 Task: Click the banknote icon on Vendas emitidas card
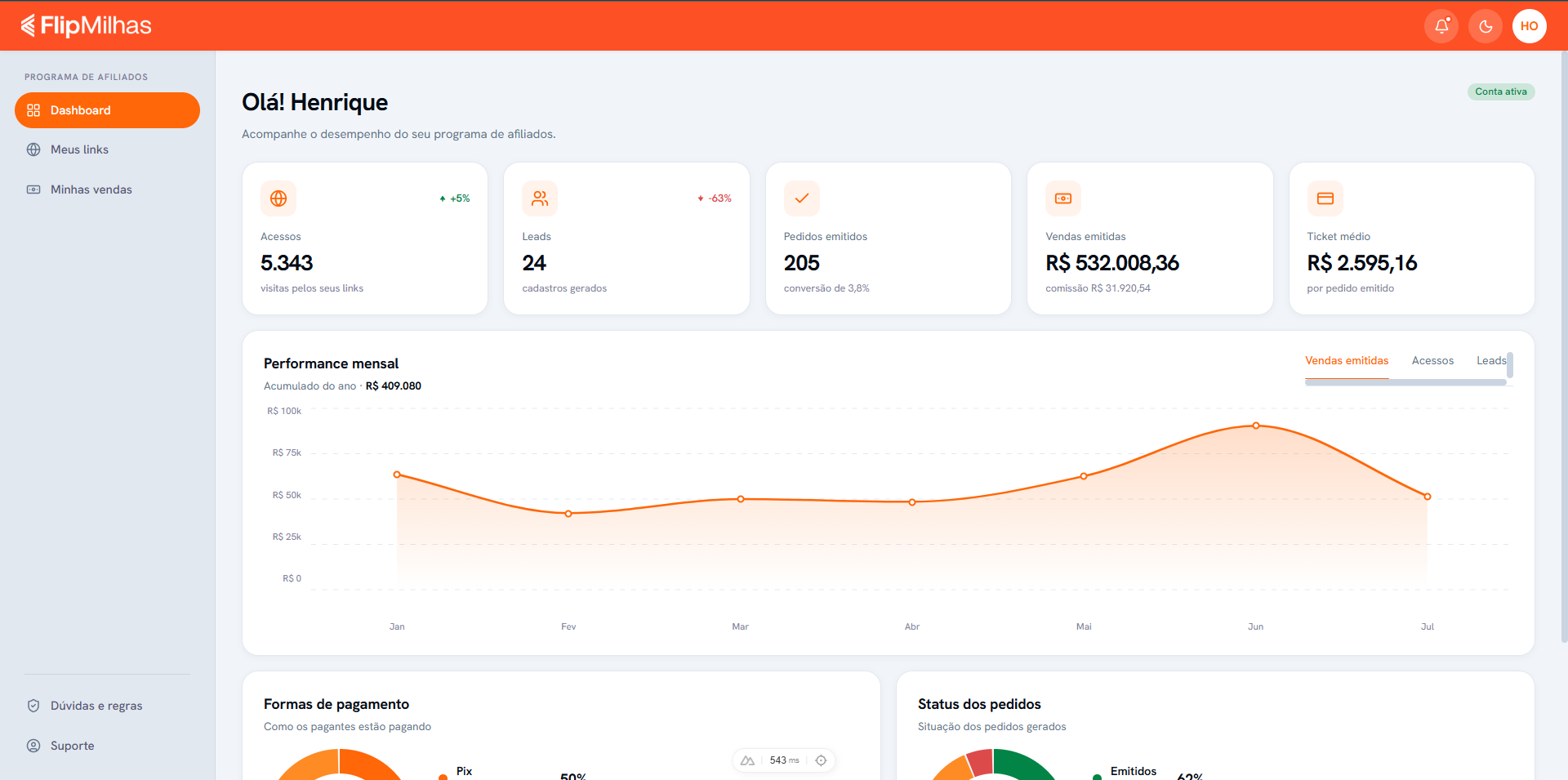[x=1063, y=198]
